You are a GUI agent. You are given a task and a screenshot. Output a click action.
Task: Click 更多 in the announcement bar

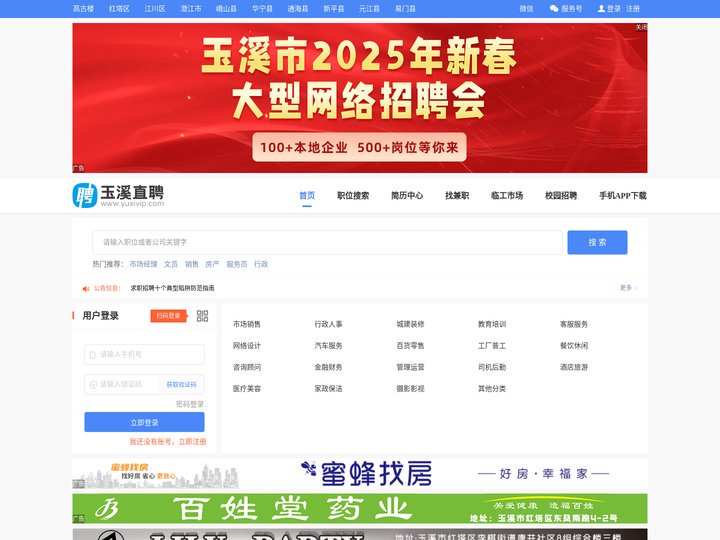(626, 288)
